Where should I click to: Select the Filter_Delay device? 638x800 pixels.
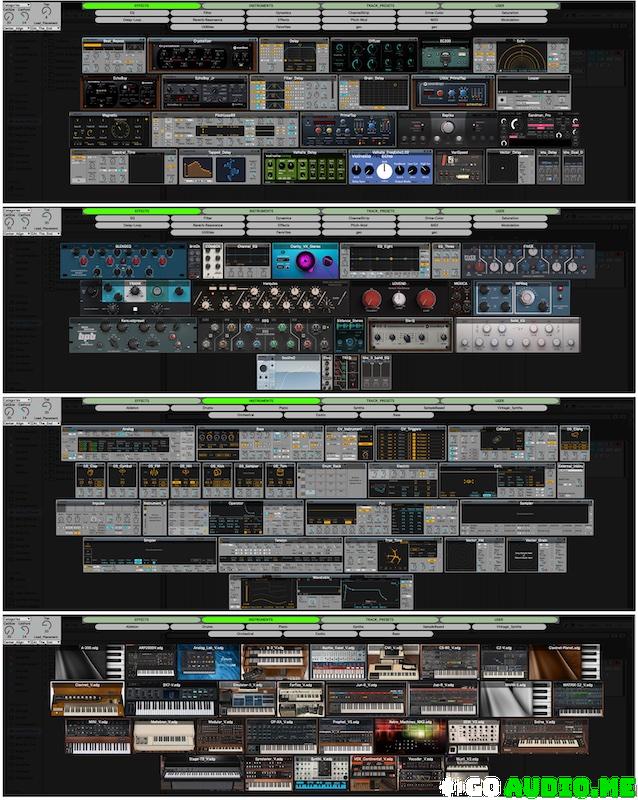(x=293, y=92)
